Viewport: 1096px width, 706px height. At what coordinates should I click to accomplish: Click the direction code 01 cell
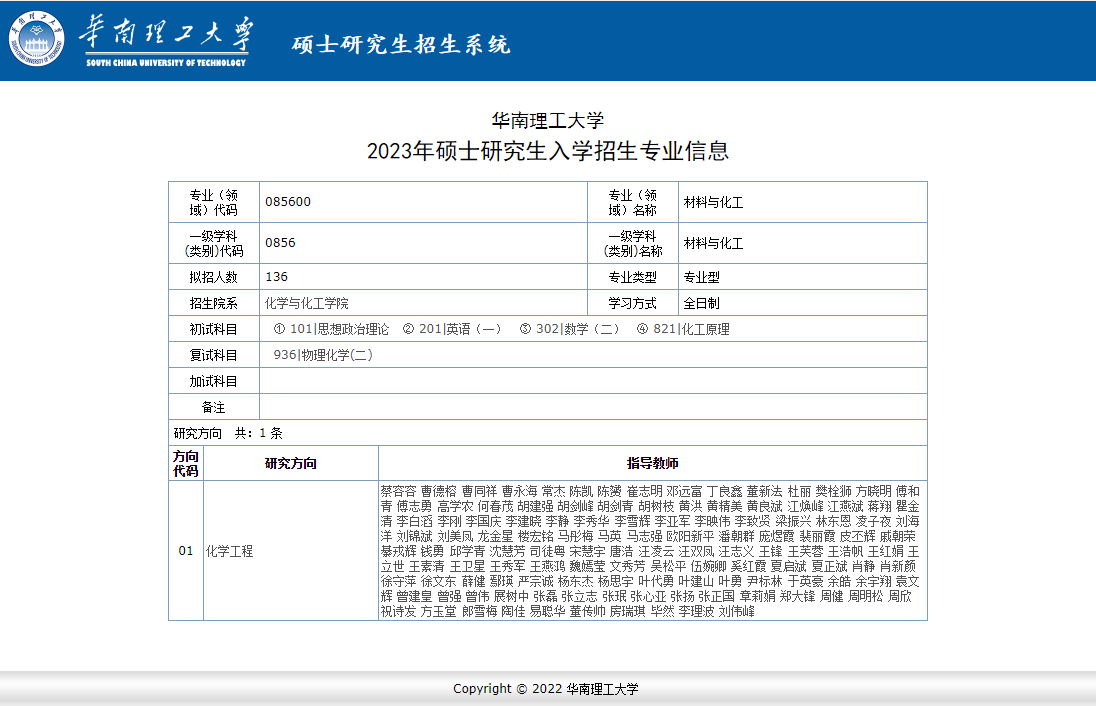185,551
